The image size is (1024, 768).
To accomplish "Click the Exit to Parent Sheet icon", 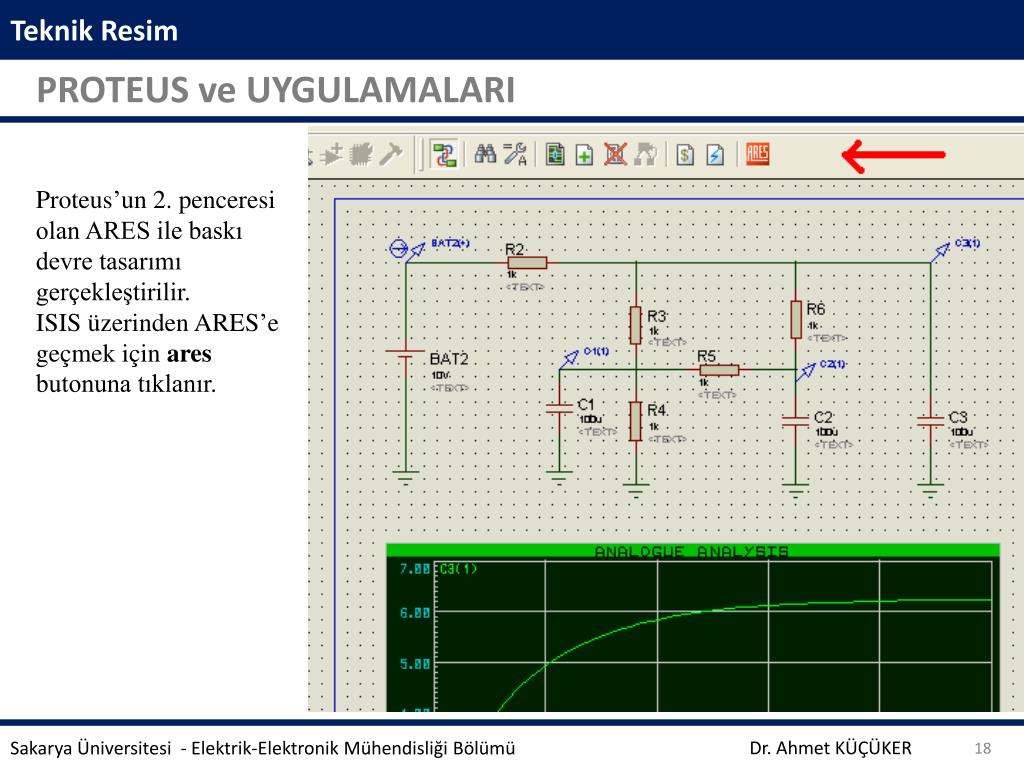I will (645, 155).
